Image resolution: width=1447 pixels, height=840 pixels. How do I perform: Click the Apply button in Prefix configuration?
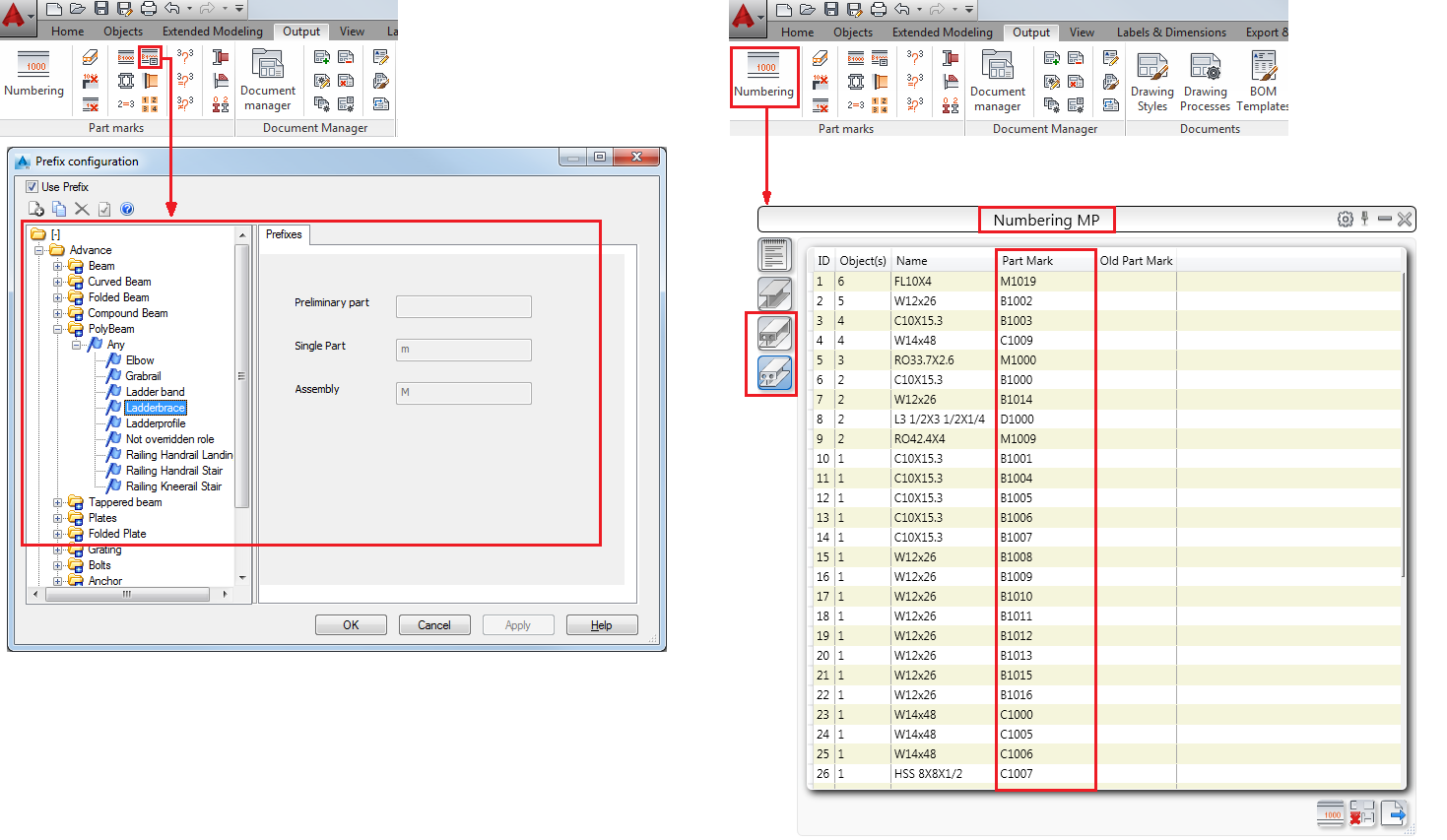(518, 624)
